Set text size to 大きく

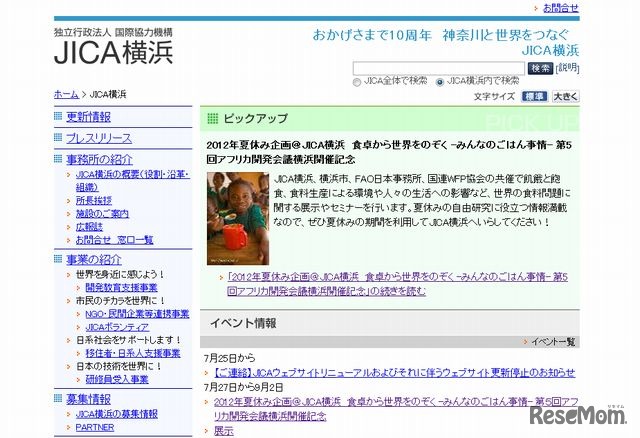(x=565, y=96)
